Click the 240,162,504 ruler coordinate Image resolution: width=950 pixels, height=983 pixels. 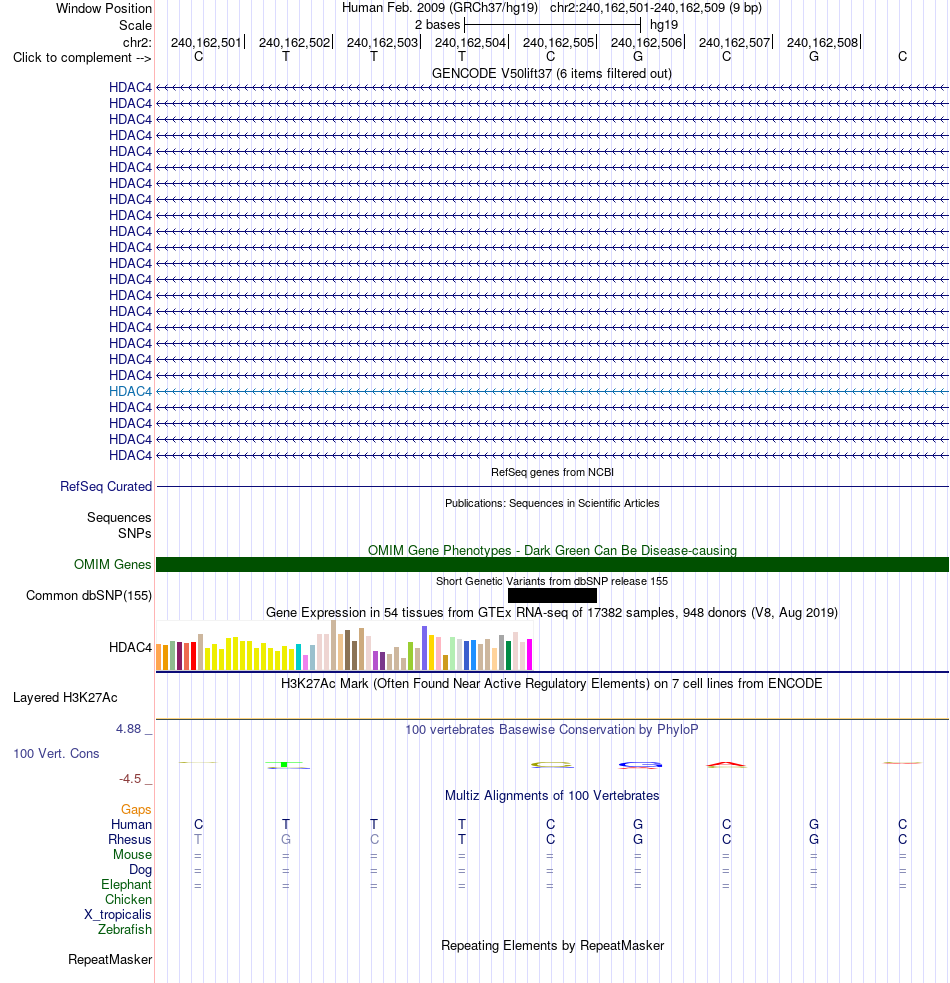[470, 43]
